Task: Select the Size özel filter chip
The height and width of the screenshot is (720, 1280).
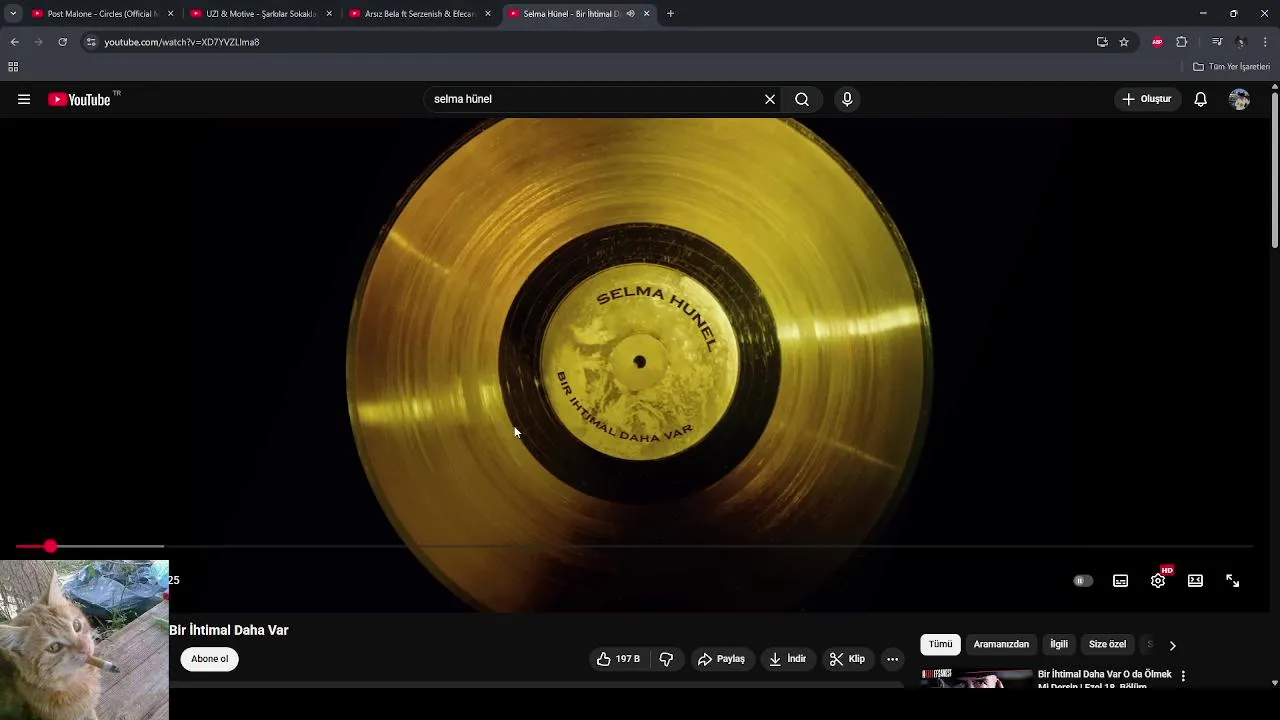Action: pyautogui.click(x=1107, y=645)
